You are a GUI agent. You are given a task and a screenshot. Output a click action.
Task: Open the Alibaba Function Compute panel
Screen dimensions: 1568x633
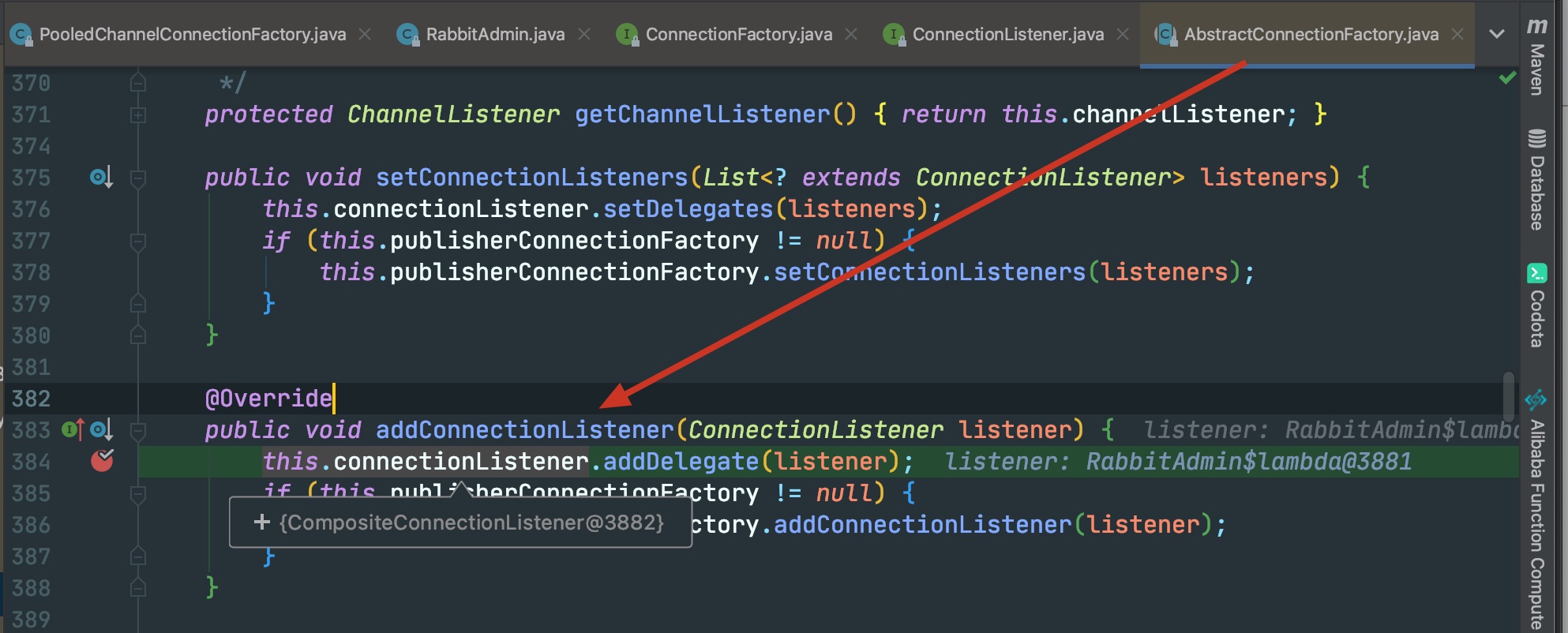pyautogui.click(x=1536, y=510)
